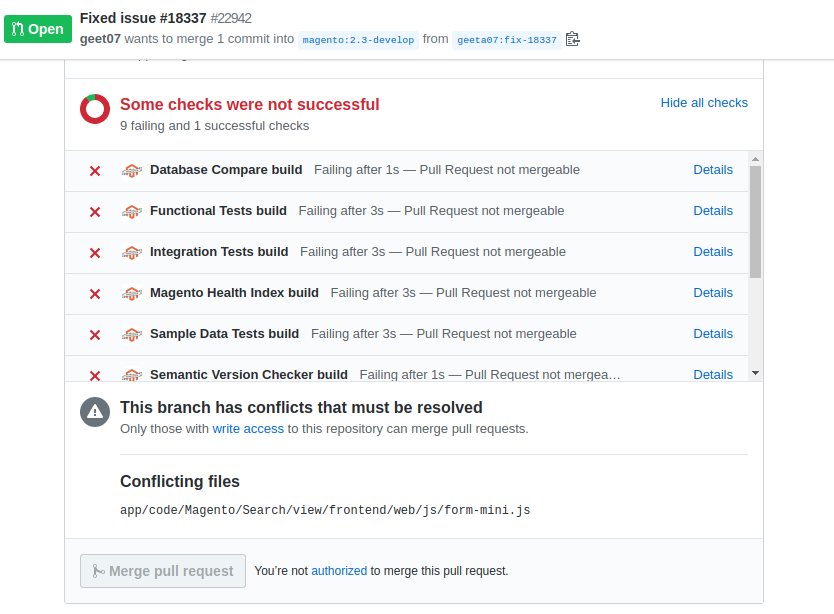This screenshot has height=614, width=834.
Task: Click the pull request number #22942
Action: click(x=231, y=18)
